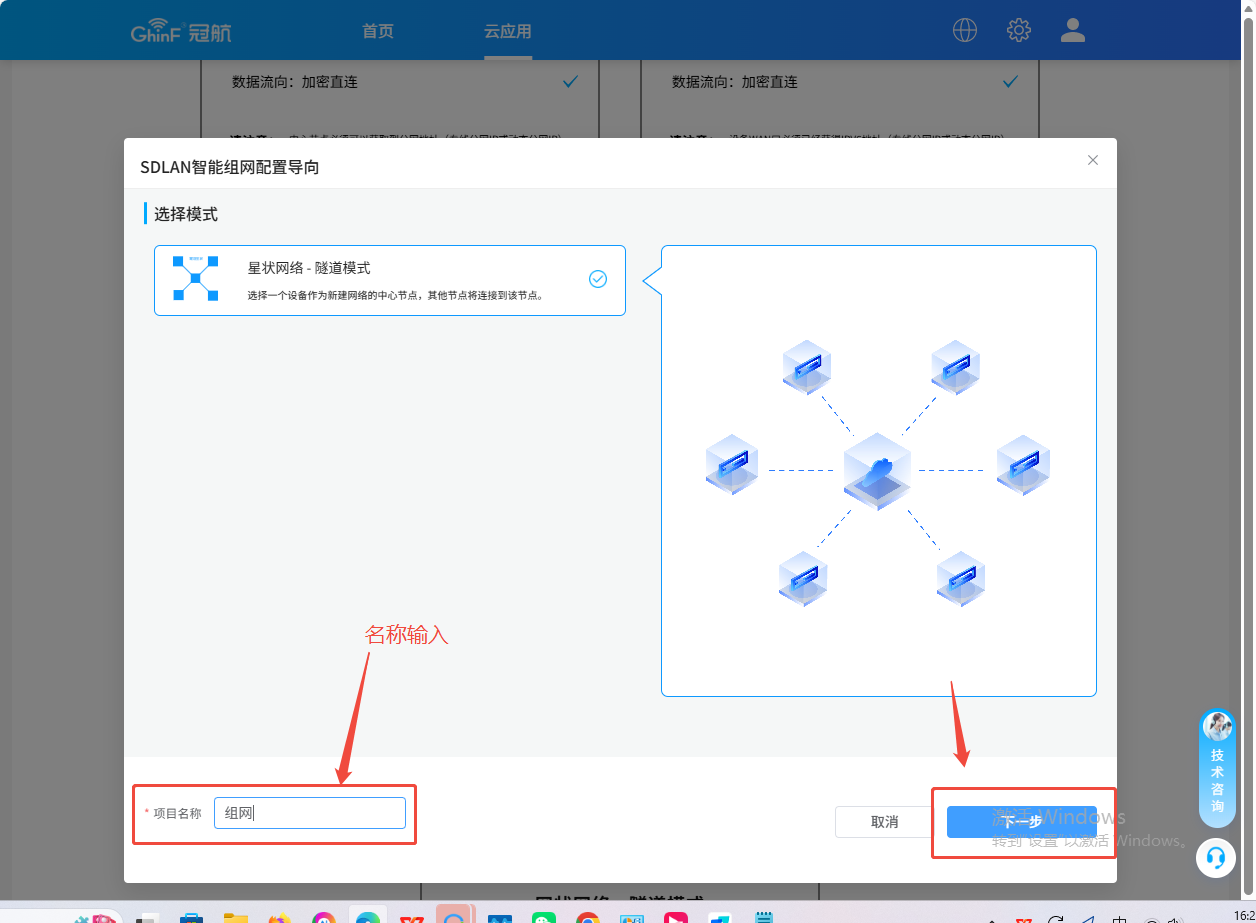Image resolution: width=1256 pixels, height=923 pixels.
Task: Open the language globe icon
Action: click(964, 30)
